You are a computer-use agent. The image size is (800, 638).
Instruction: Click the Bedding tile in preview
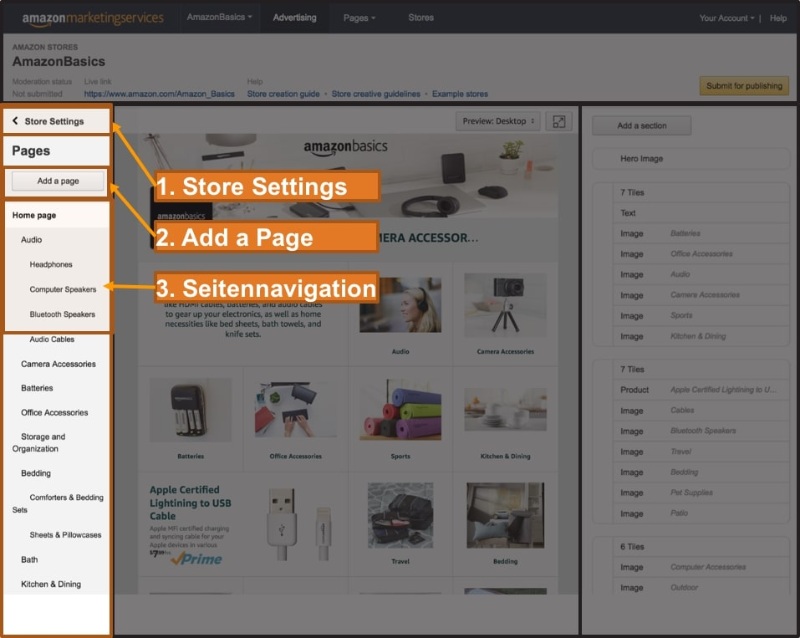point(505,524)
